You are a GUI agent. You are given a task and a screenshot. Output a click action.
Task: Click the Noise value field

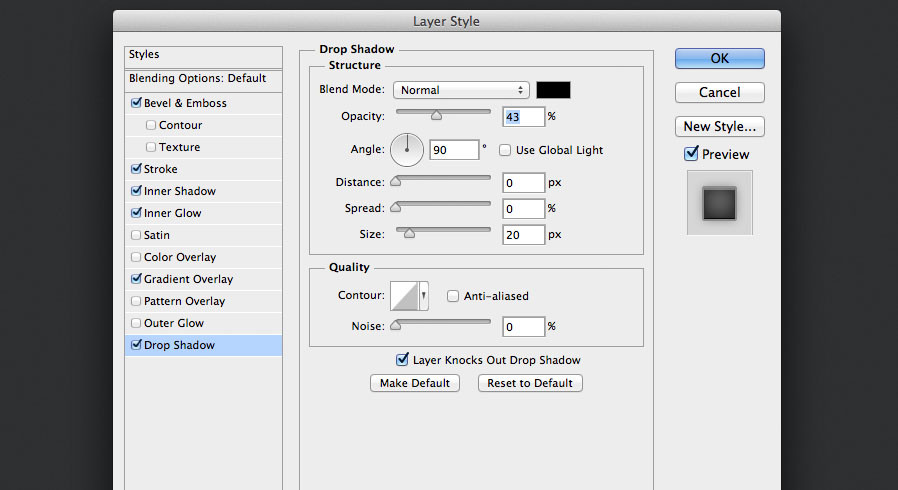pyautogui.click(x=523, y=327)
